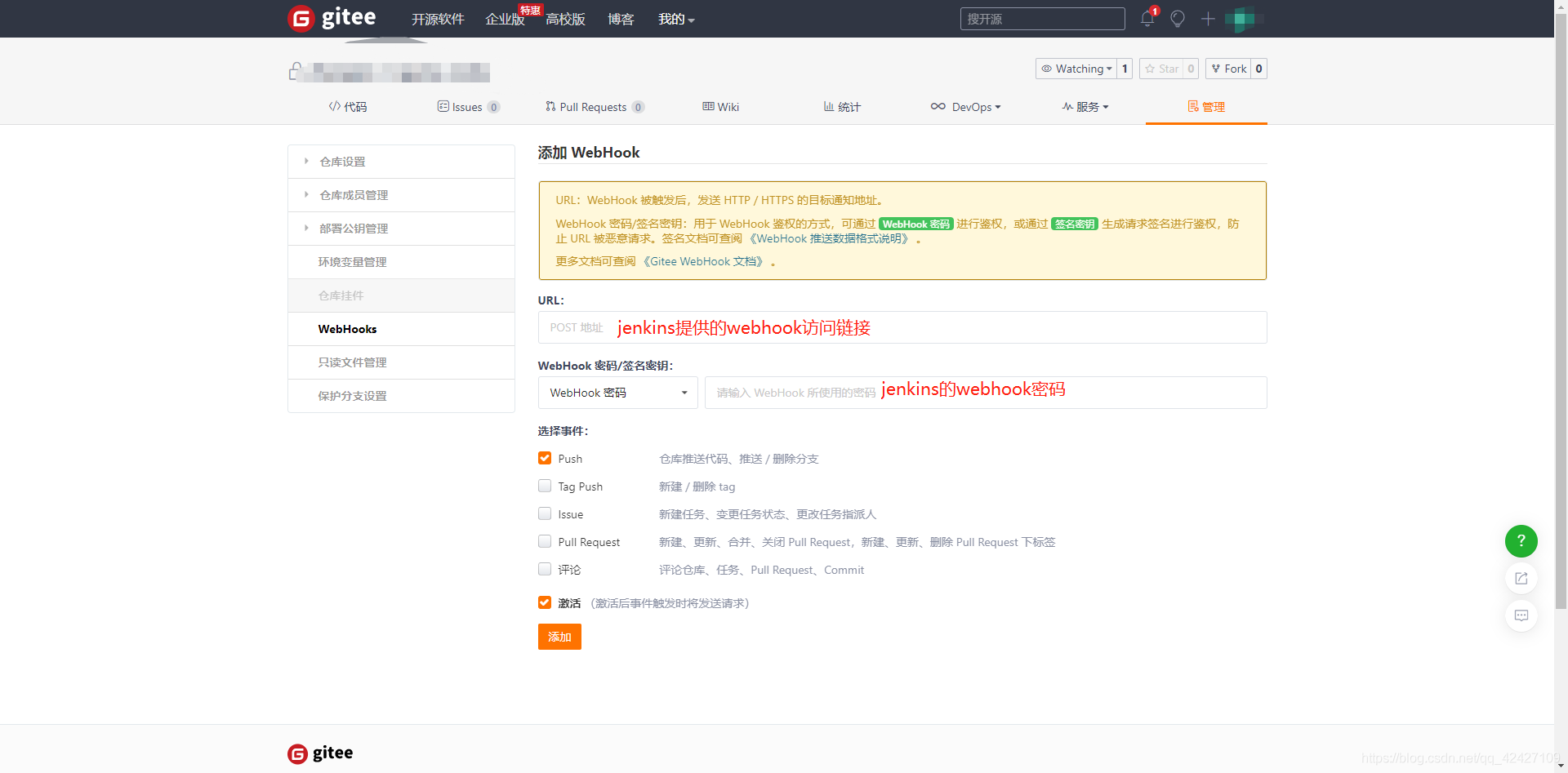The height and width of the screenshot is (773, 1568).
Task: Click the WebHook password input field
Action: (986, 393)
